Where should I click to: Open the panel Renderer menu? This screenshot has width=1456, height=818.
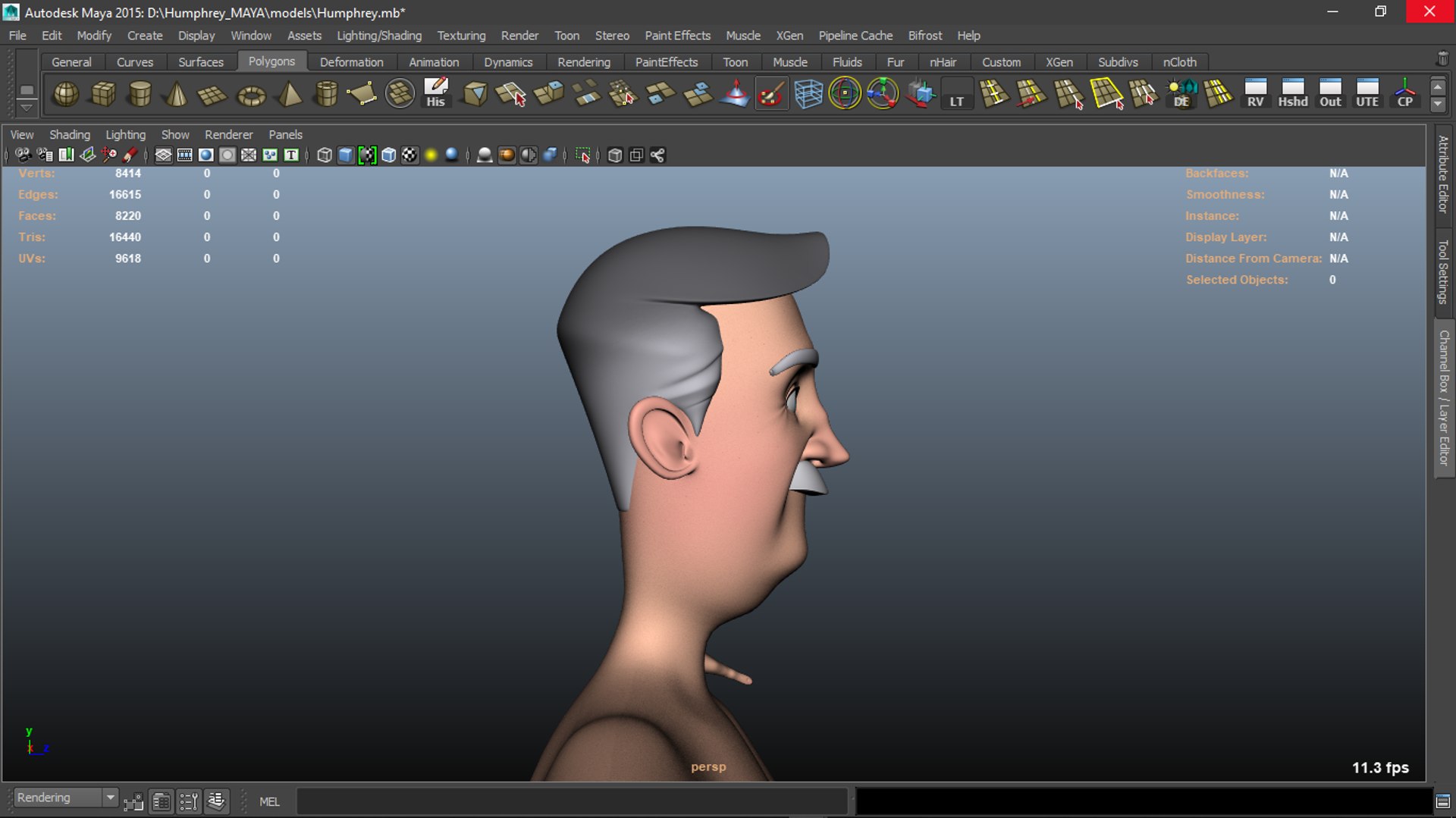point(228,134)
